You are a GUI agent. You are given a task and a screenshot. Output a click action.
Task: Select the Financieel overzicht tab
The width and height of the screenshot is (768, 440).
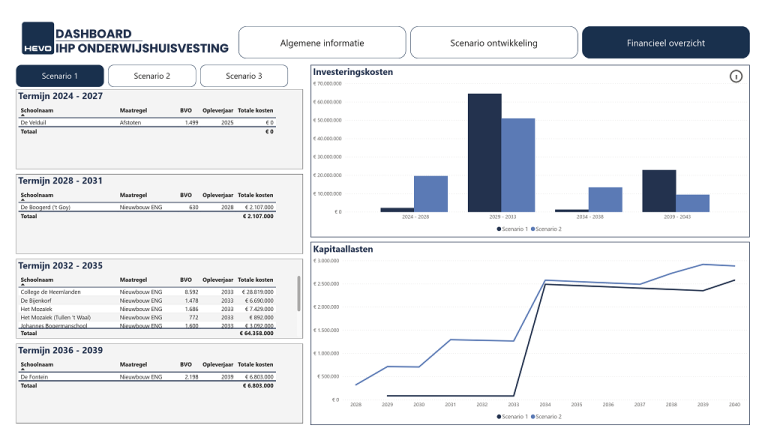click(x=666, y=43)
